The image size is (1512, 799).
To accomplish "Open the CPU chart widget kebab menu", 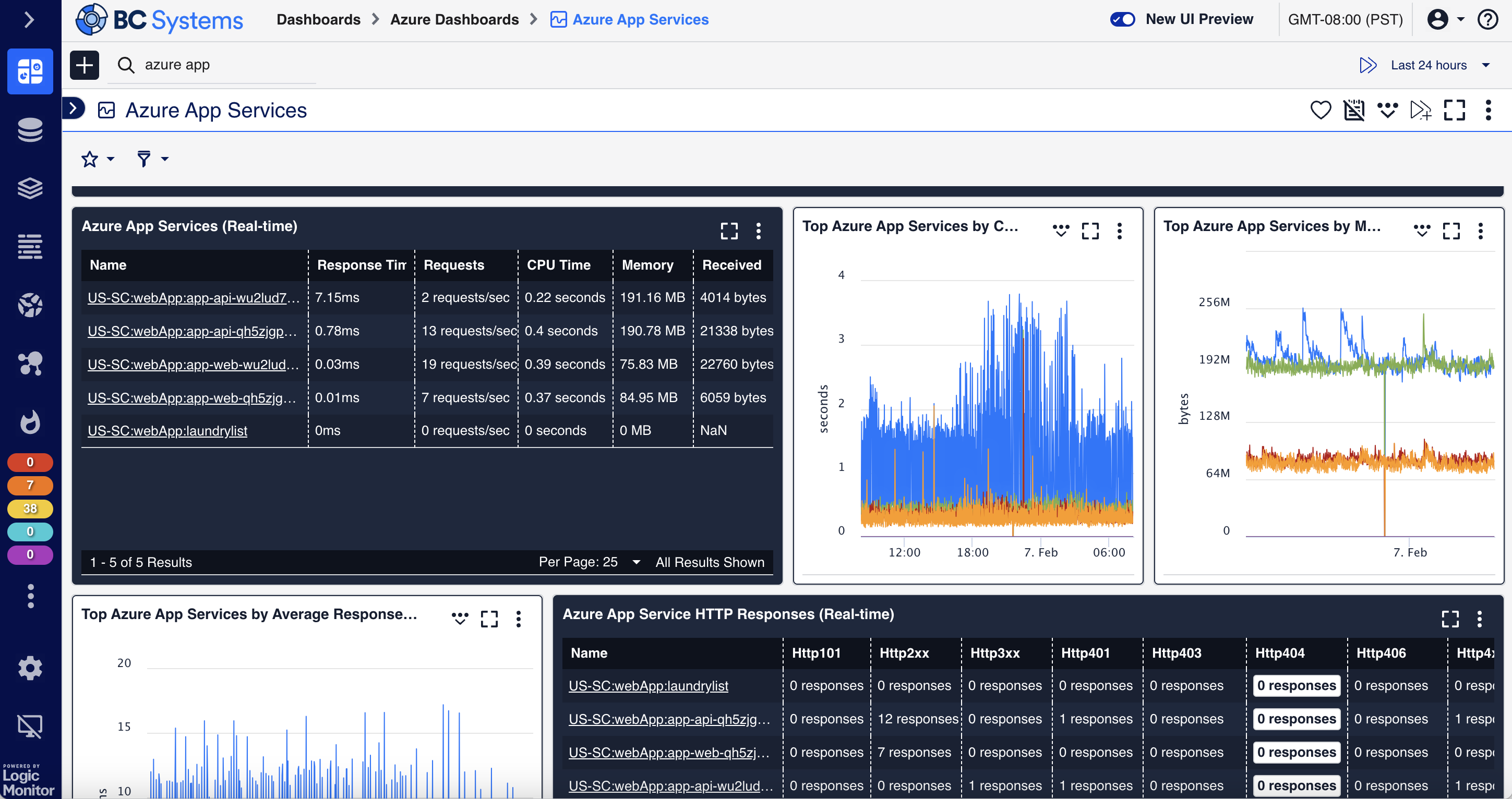I will (x=1119, y=231).
